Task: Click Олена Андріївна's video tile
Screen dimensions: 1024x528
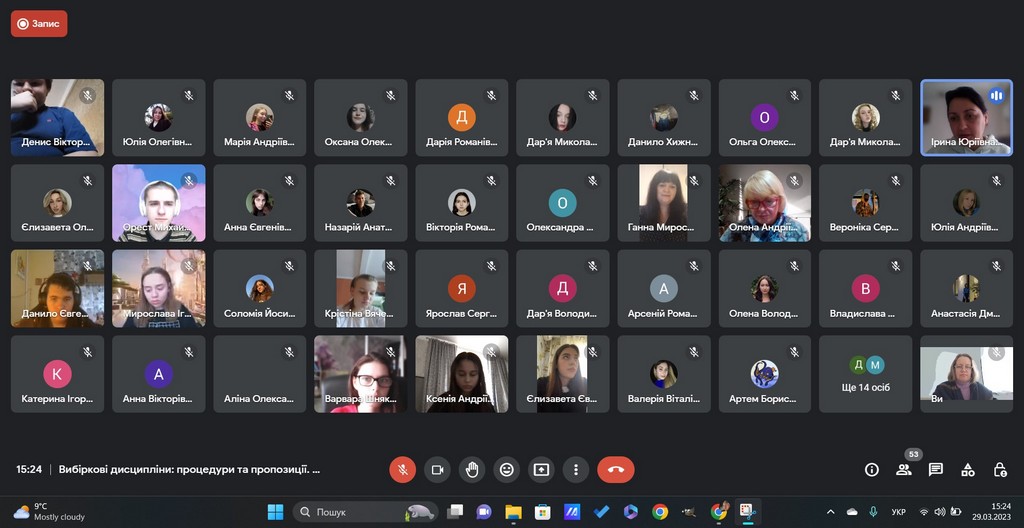Action: coord(764,203)
